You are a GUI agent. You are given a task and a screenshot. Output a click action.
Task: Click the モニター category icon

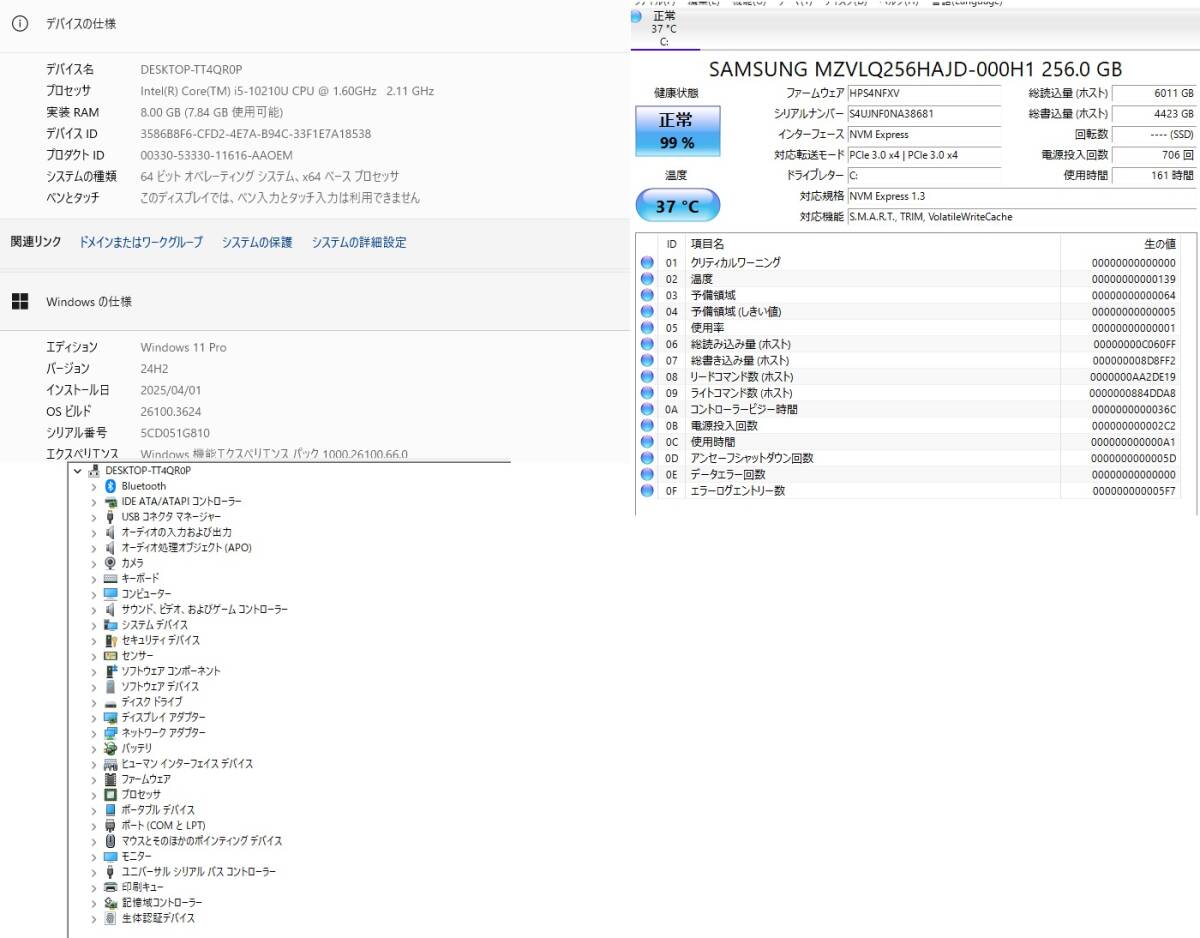tap(111, 856)
